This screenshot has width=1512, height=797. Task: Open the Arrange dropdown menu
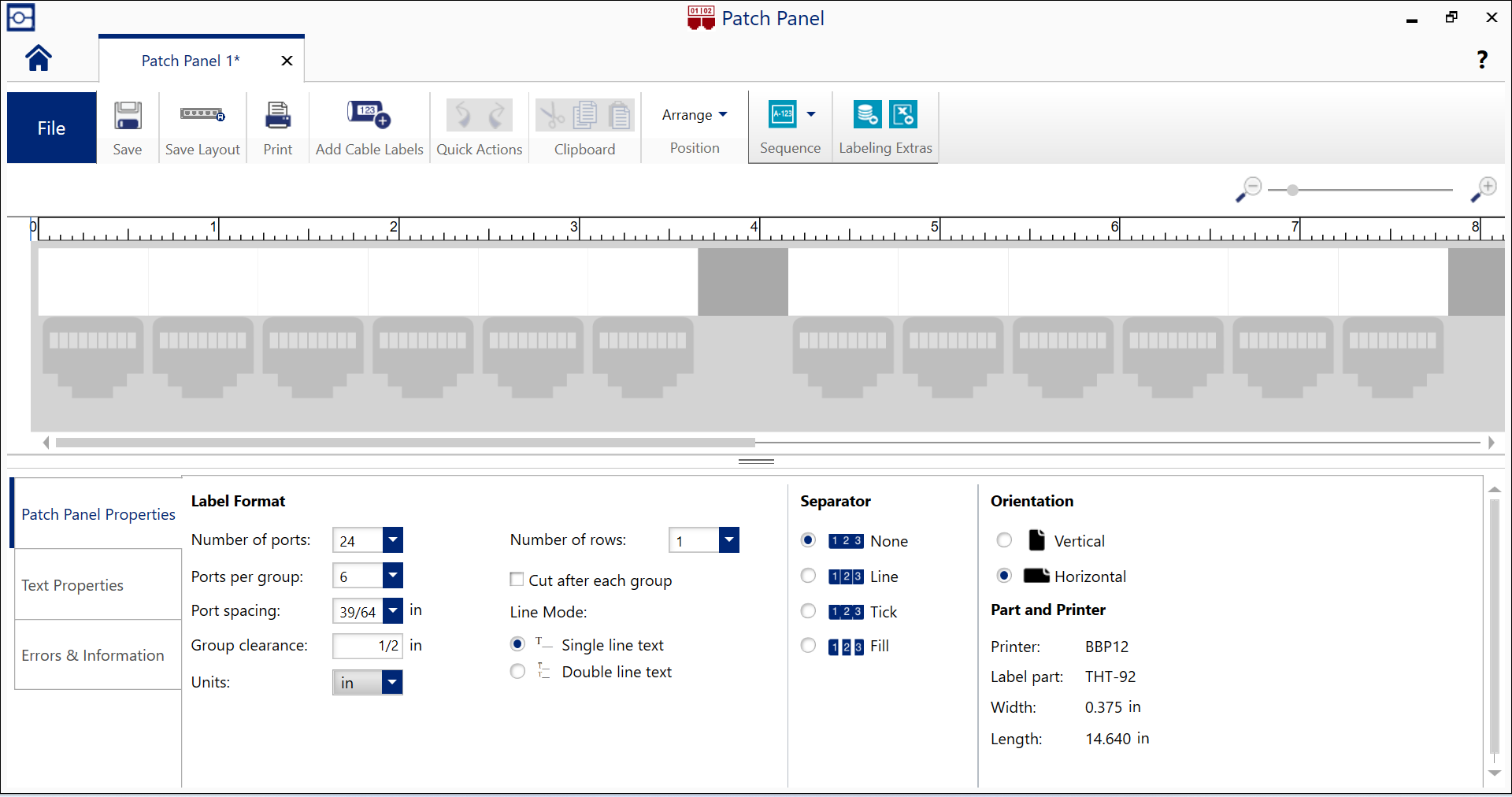(694, 115)
